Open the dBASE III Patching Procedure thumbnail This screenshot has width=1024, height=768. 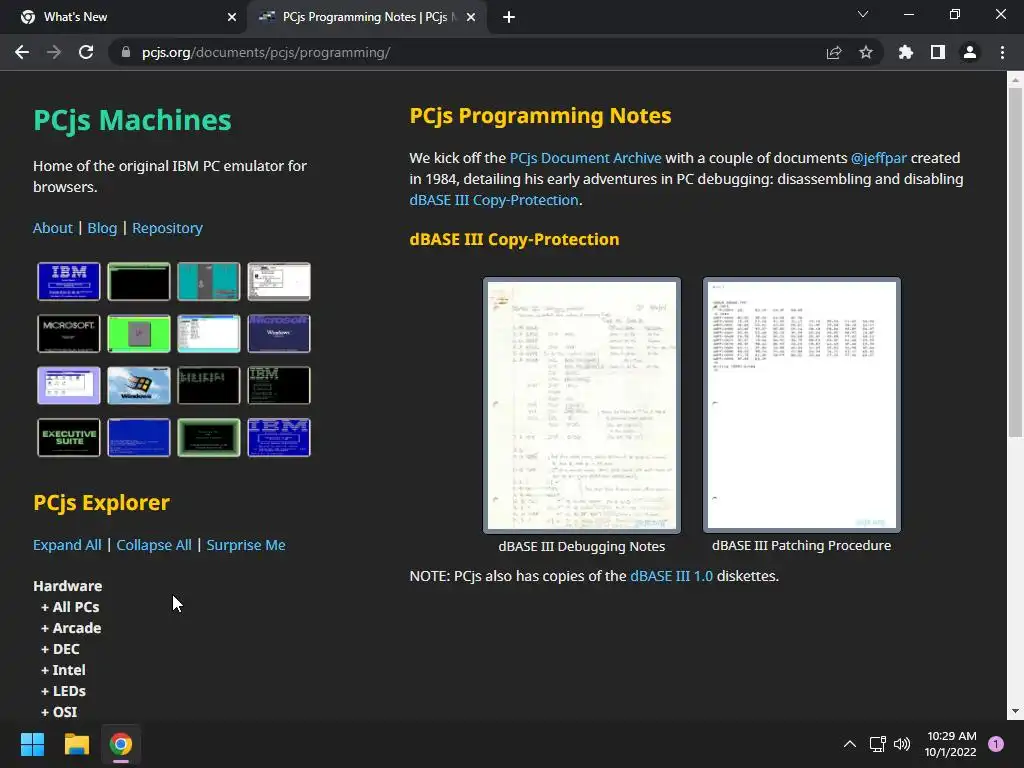[x=802, y=405]
